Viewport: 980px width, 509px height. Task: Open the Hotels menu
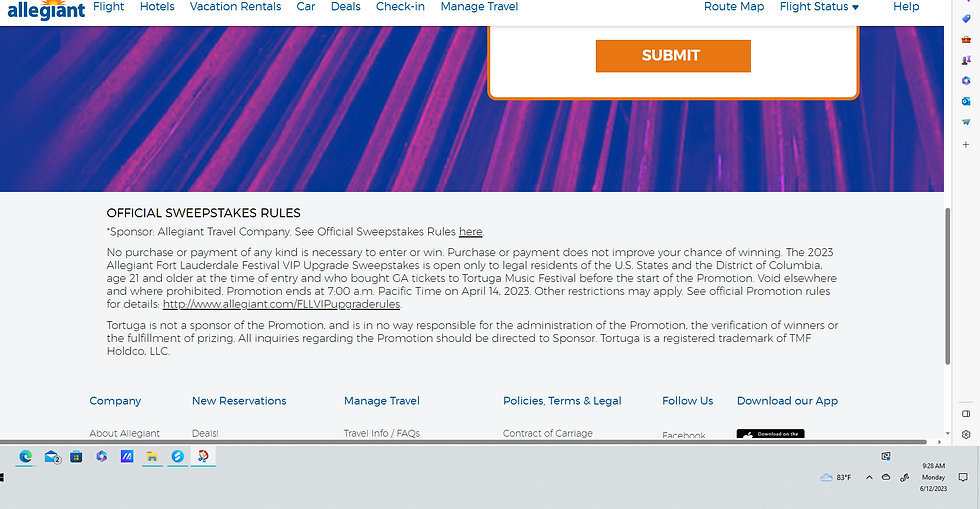tap(157, 7)
